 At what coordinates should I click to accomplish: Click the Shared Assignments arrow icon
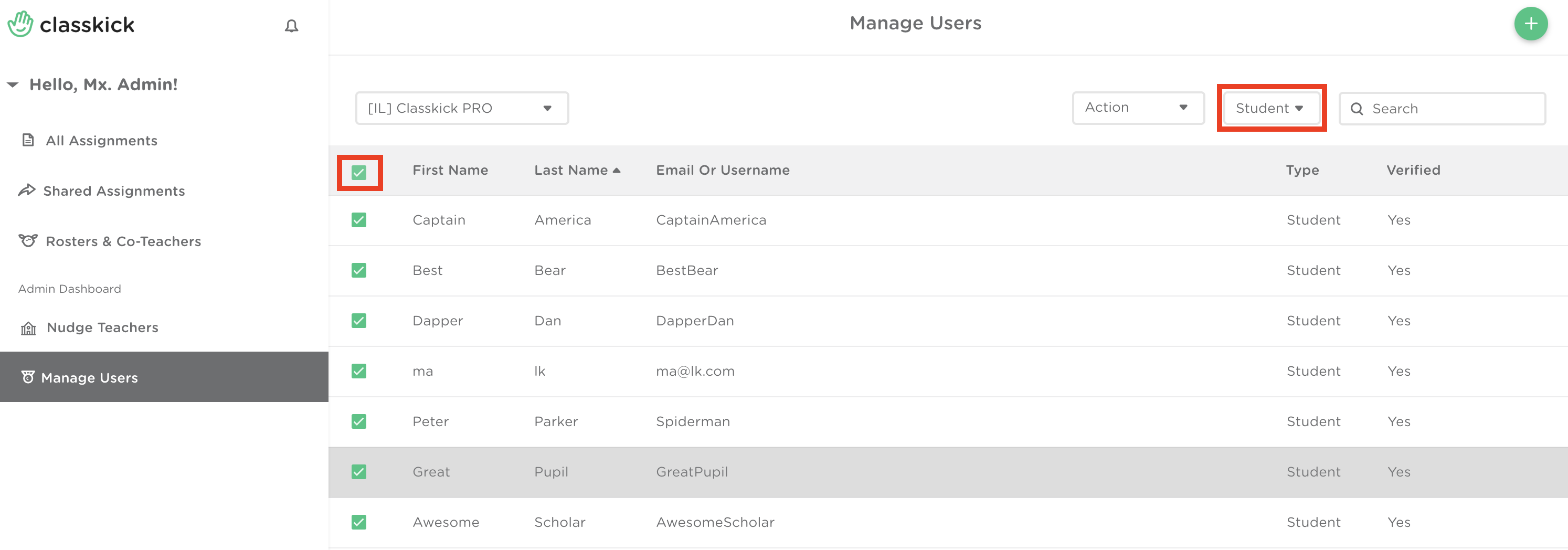pos(27,191)
